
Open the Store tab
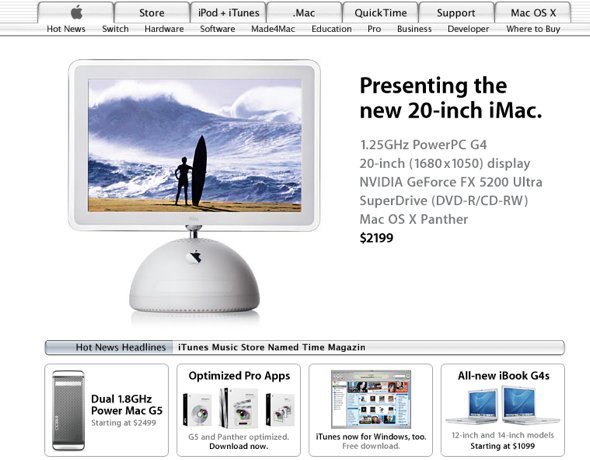152,12
